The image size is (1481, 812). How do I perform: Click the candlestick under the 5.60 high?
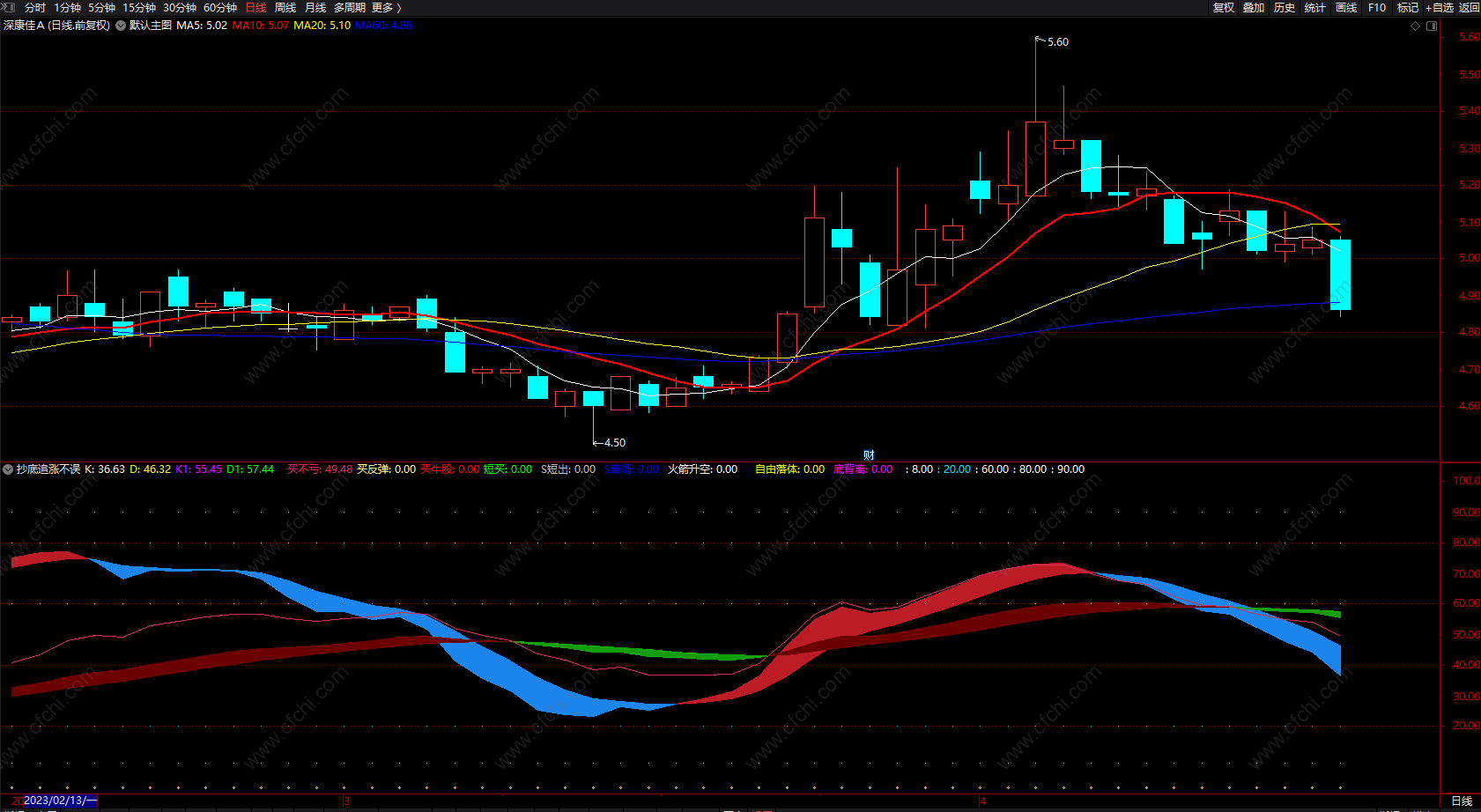point(1036,159)
